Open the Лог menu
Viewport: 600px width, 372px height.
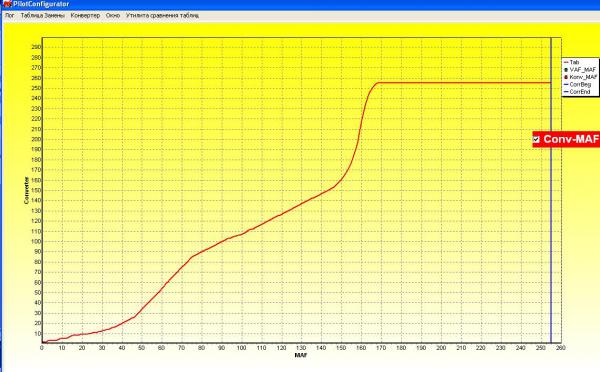tap(10, 16)
